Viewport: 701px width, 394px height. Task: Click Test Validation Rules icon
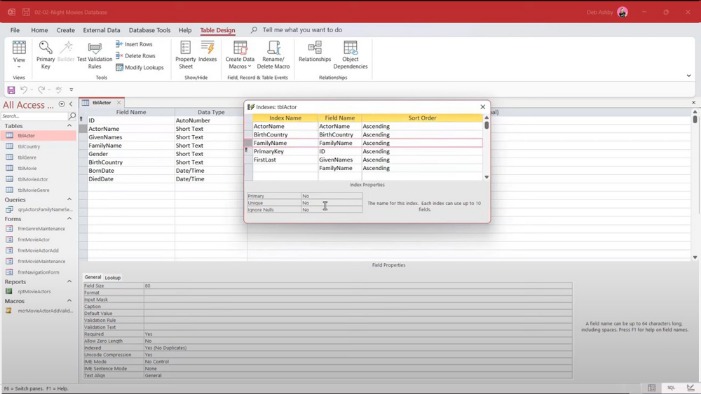94,54
